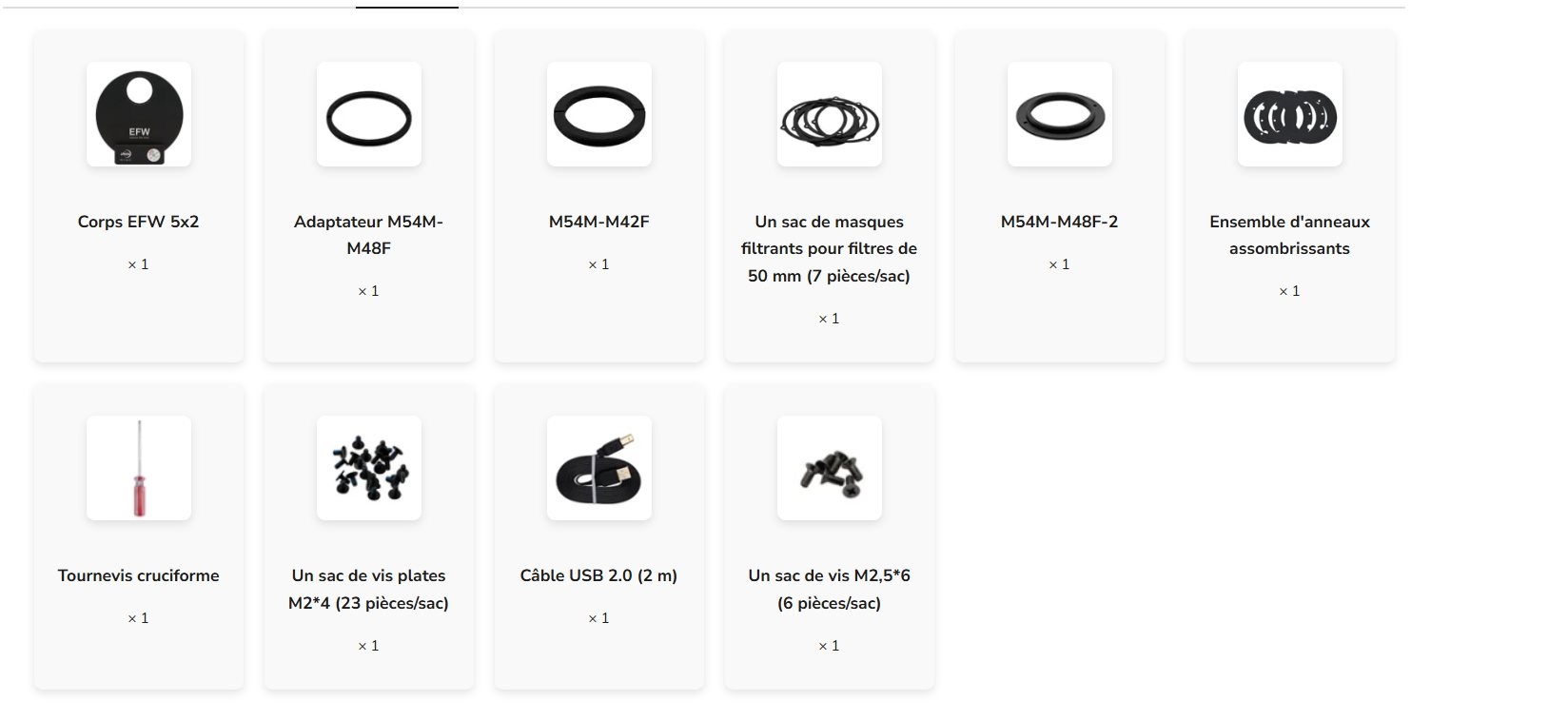Image resolution: width=1568 pixels, height=720 pixels.
Task: Open the M2*4 flat screws image
Action: [x=369, y=468]
